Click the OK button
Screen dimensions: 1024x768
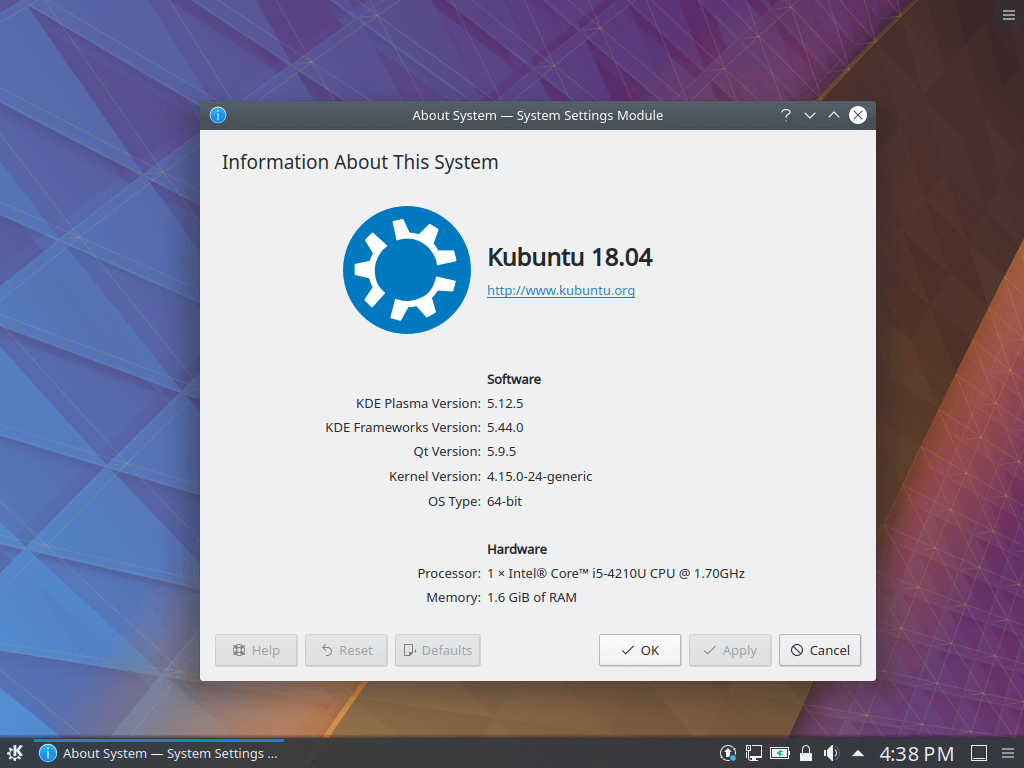pos(639,650)
